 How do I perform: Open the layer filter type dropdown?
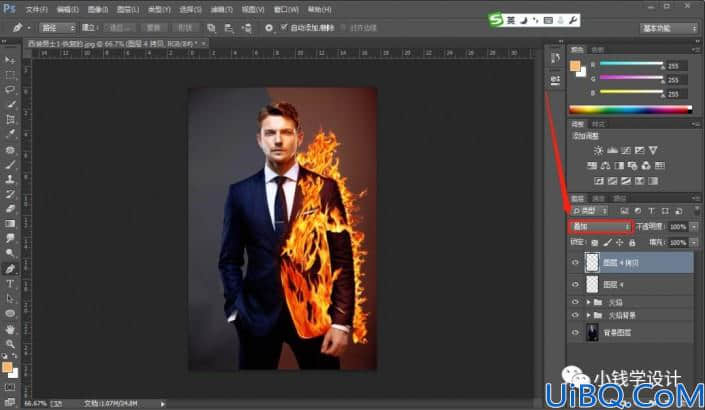coord(589,211)
